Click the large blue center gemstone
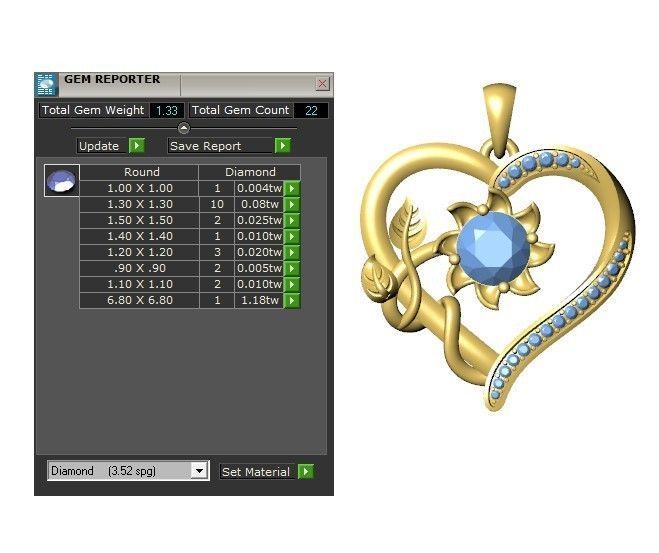Viewport: 659px width, 553px height. [x=493, y=249]
